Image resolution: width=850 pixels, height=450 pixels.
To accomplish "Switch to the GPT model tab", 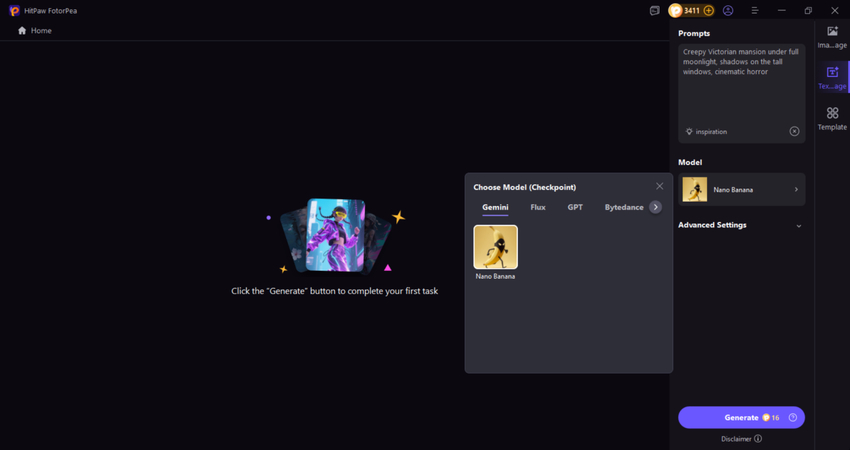I will (575, 207).
